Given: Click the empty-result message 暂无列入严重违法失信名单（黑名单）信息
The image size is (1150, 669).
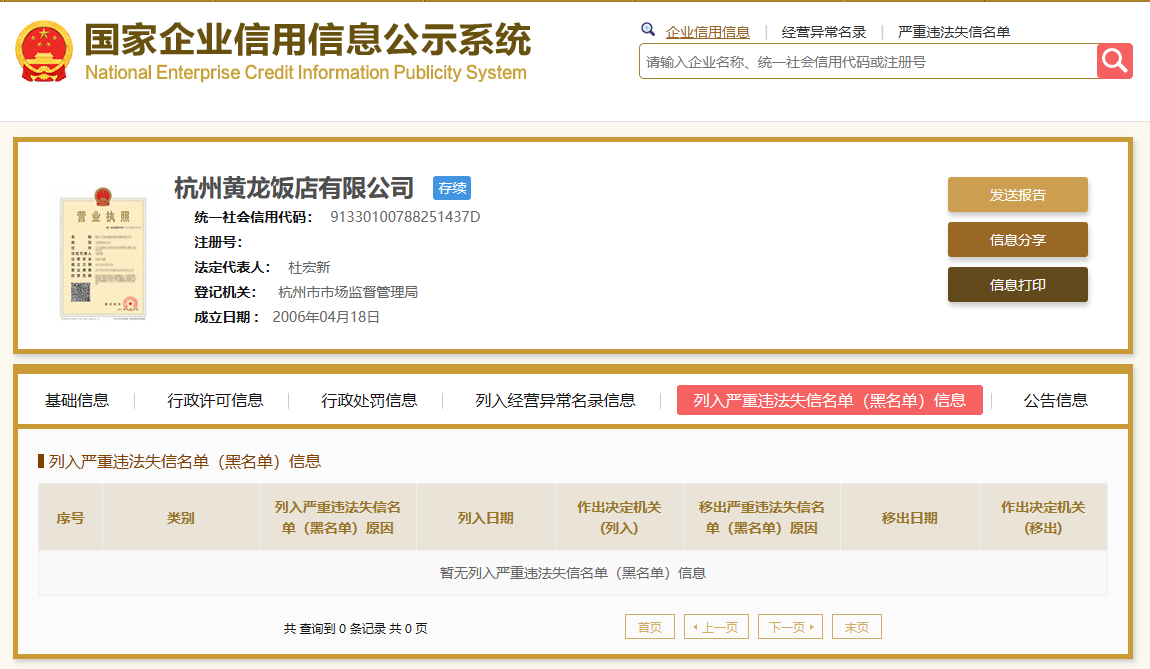Looking at the screenshot, I should pos(573,573).
